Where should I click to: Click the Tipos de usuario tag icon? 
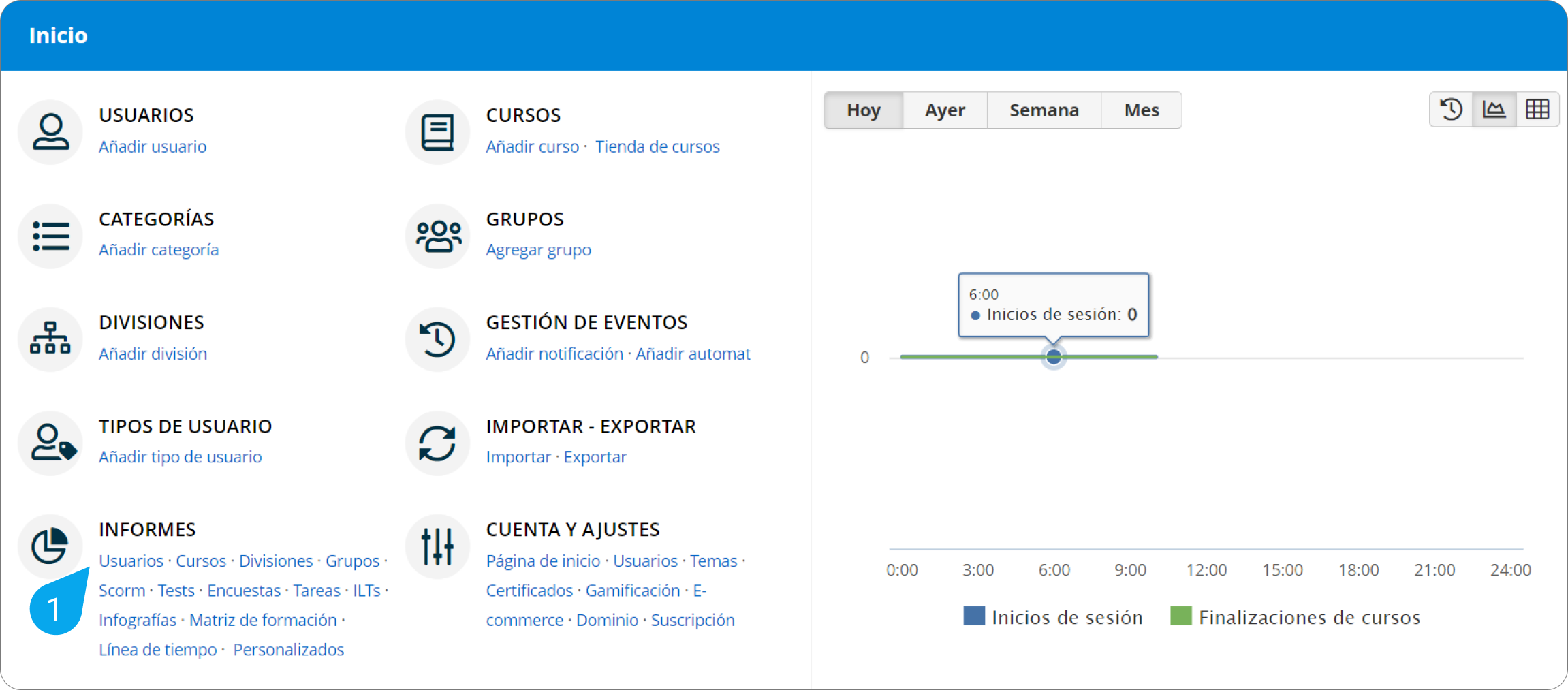click(x=50, y=443)
